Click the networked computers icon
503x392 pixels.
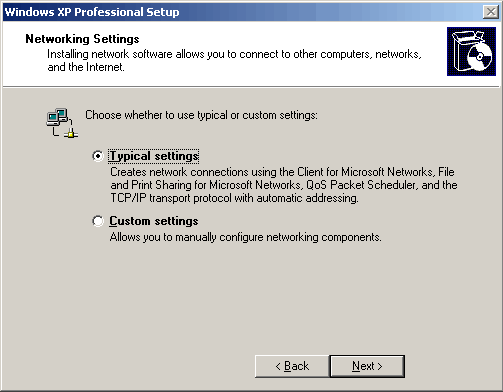pyautogui.click(x=62, y=123)
